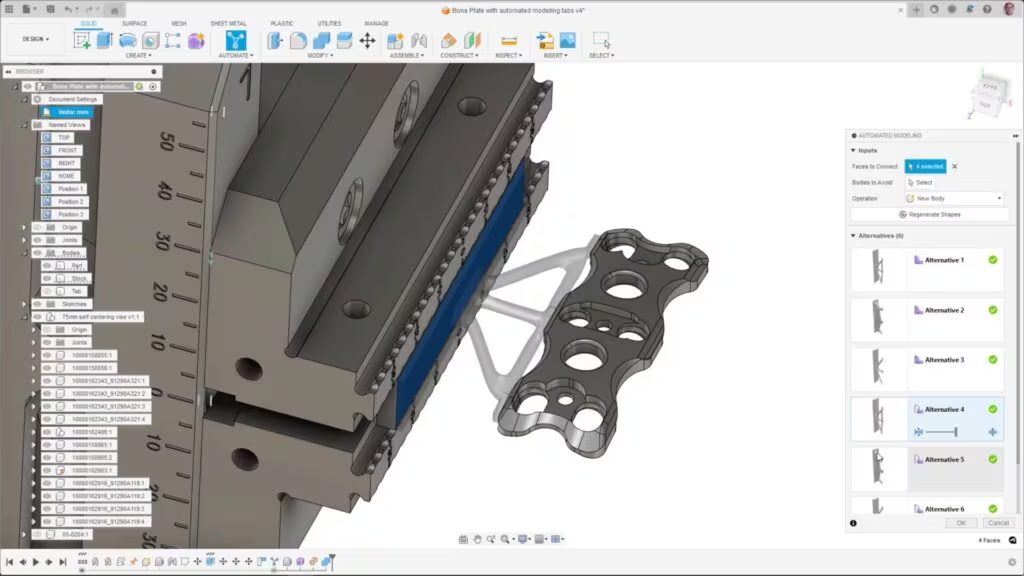Select the Extrude tool

coord(104,41)
